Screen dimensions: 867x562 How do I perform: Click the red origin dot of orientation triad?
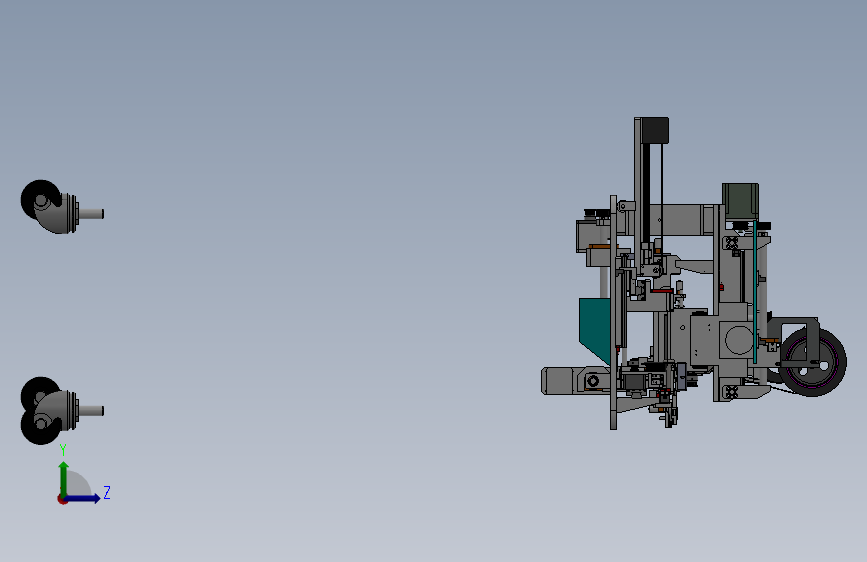tap(62, 499)
